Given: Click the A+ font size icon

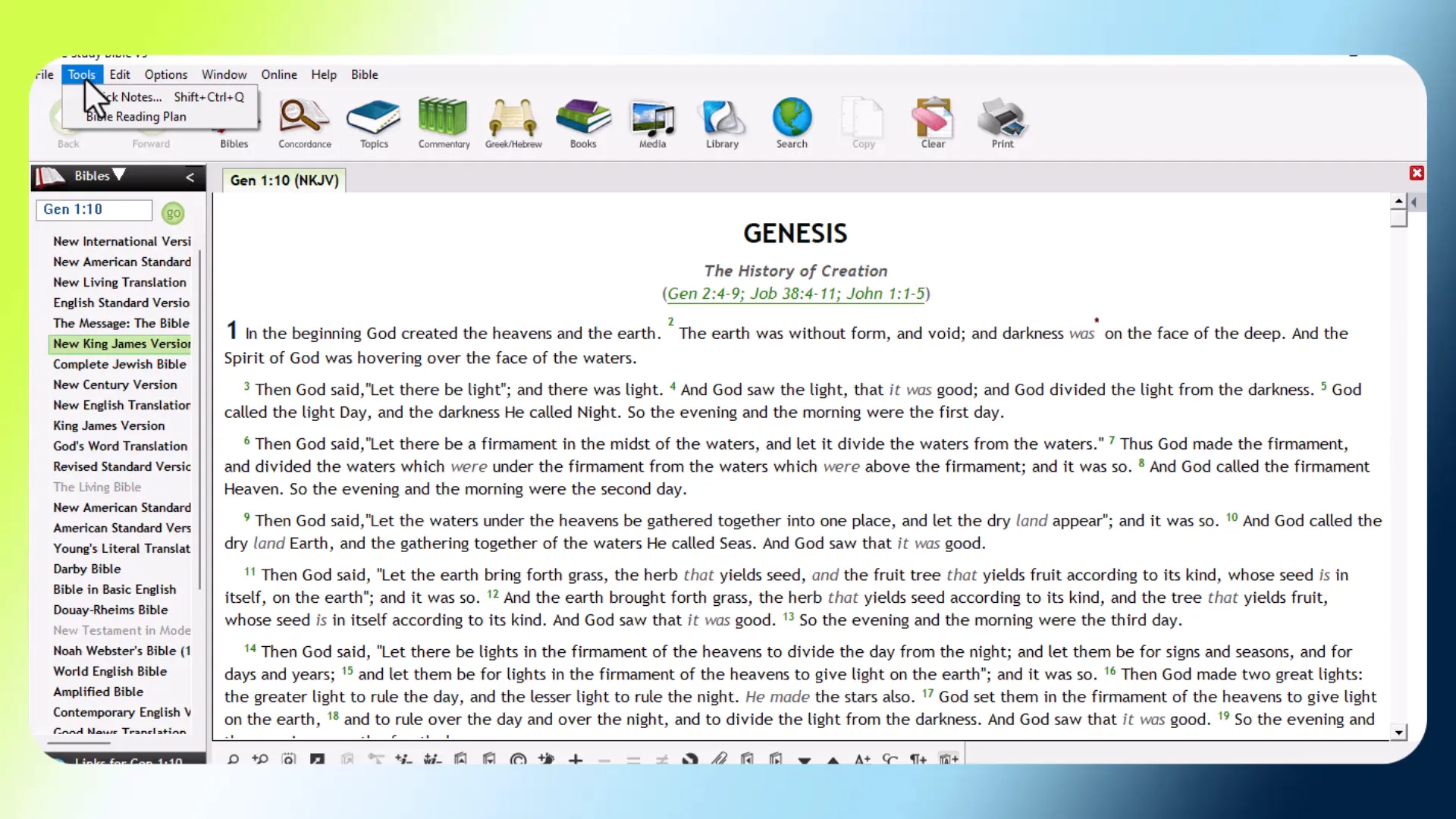Looking at the screenshot, I should (x=862, y=758).
